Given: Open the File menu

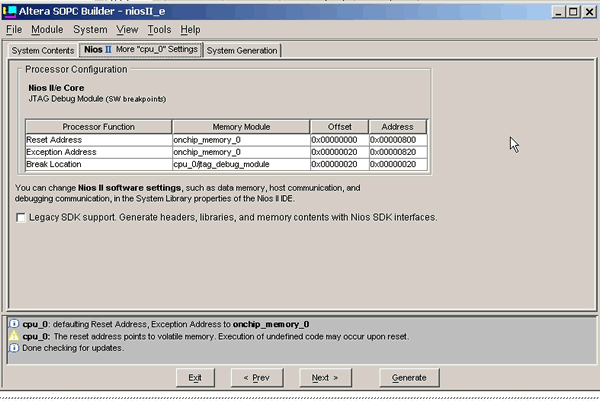Looking at the screenshot, I should (14, 29).
